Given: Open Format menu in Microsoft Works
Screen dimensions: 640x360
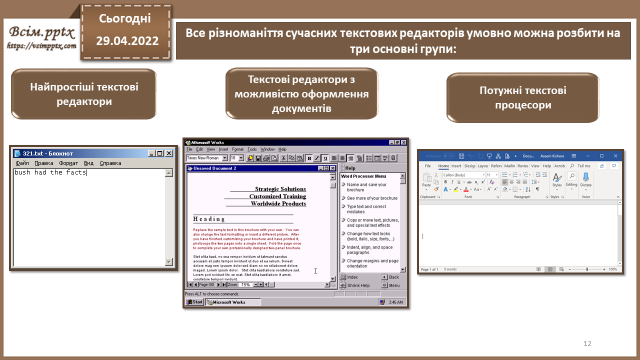Looking at the screenshot, I should (238, 149).
